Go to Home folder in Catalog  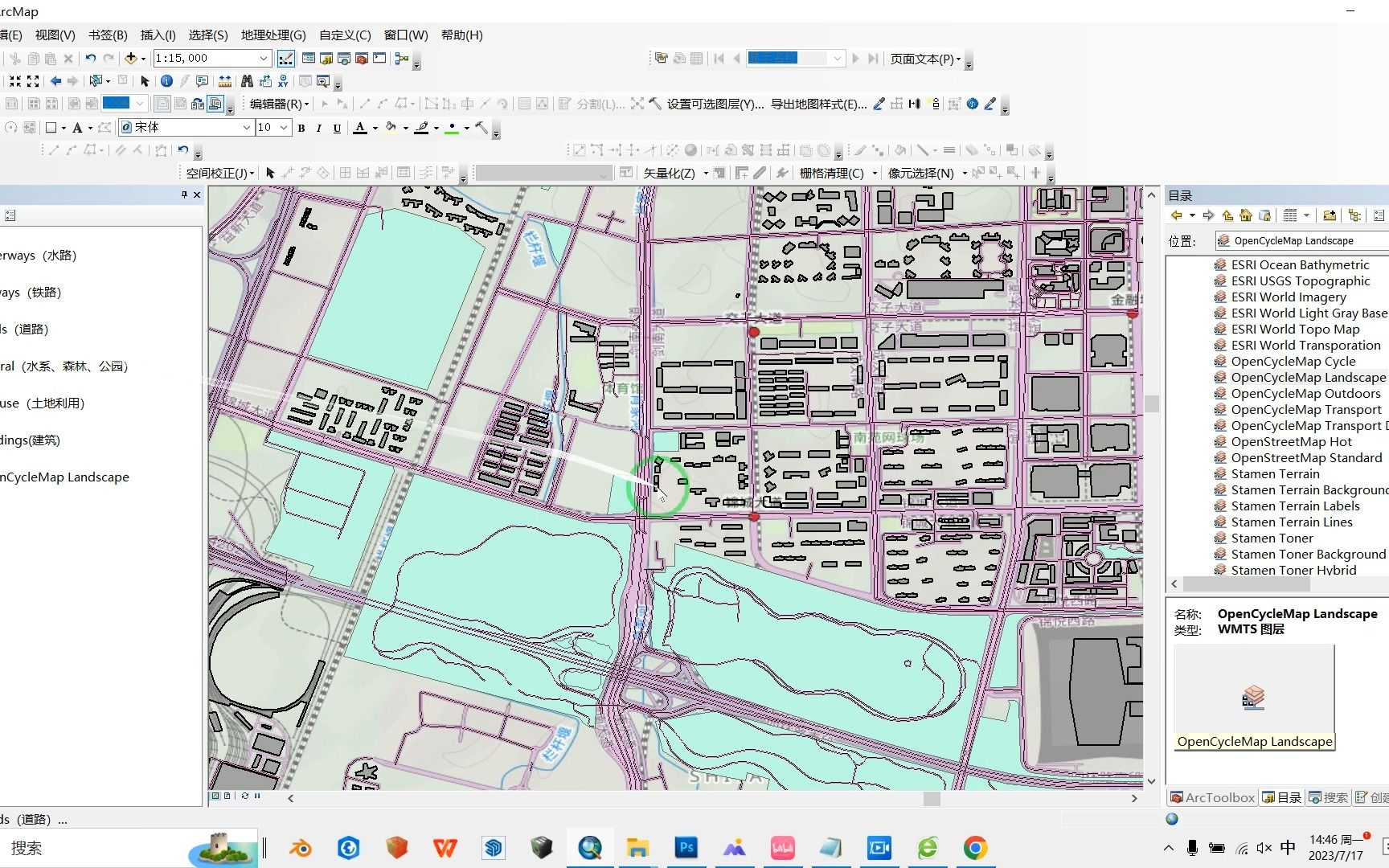(x=1246, y=215)
